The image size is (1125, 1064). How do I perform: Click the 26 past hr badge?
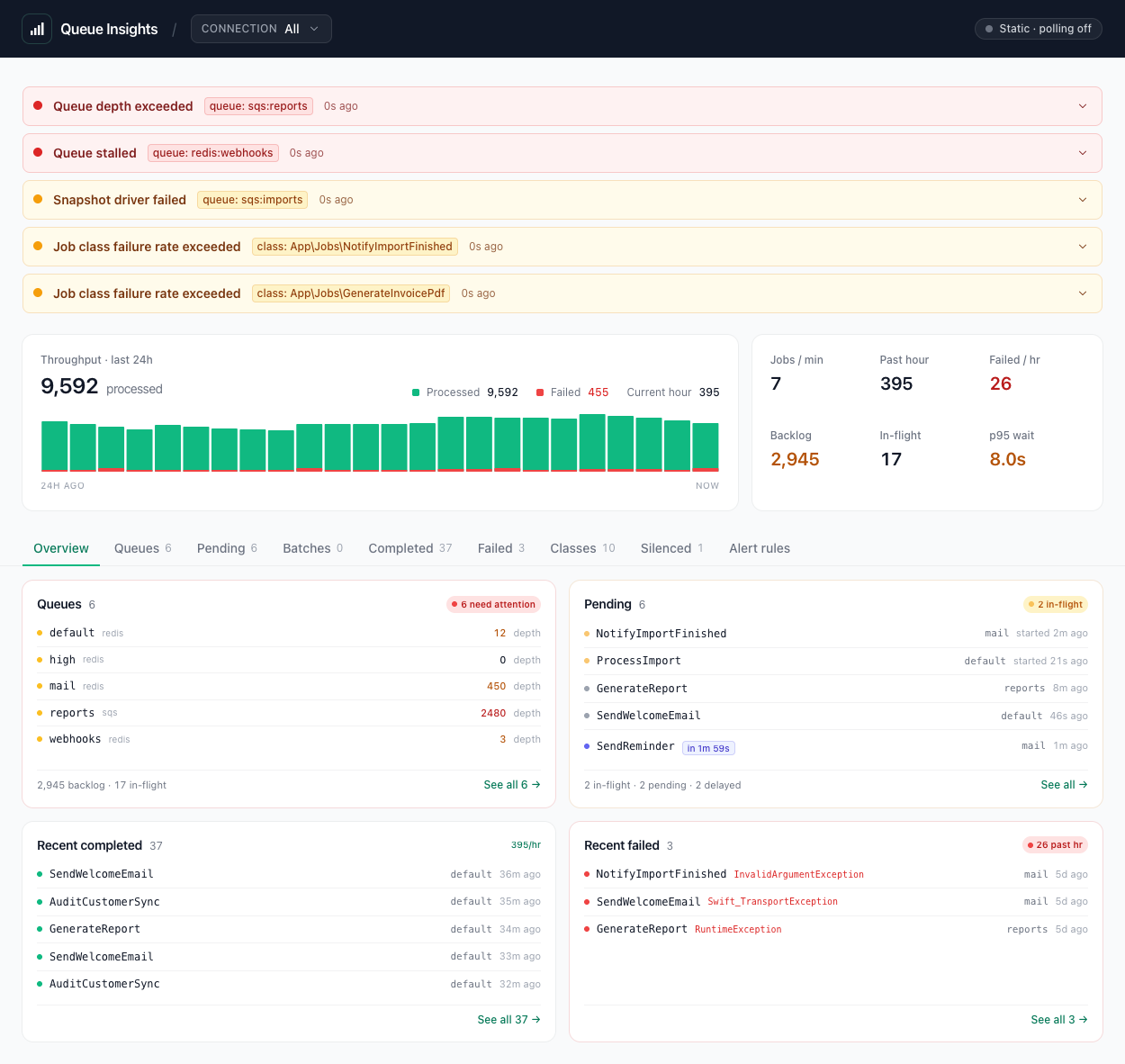point(1055,845)
